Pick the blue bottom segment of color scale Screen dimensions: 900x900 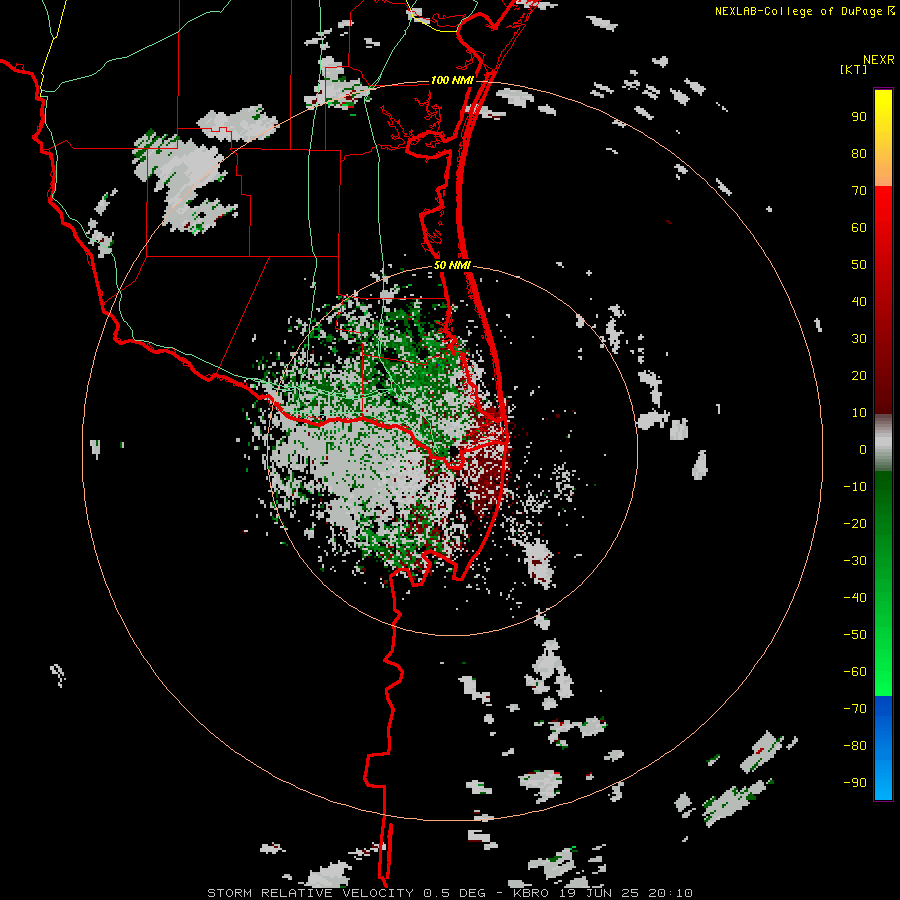(x=883, y=748)
